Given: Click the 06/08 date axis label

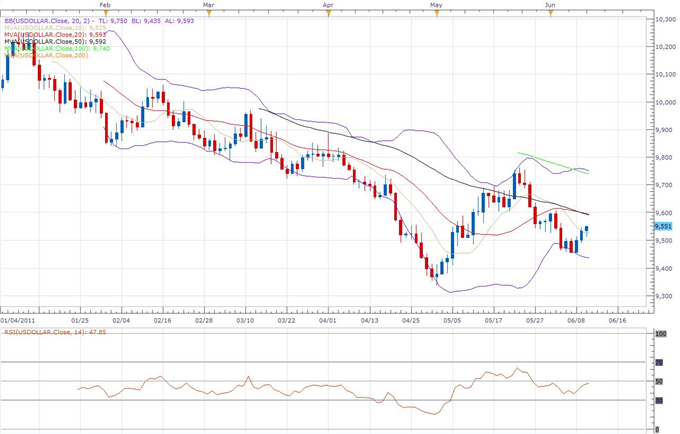Looking at the screenshot, I should pyautogui.click(x=576, y=320).
